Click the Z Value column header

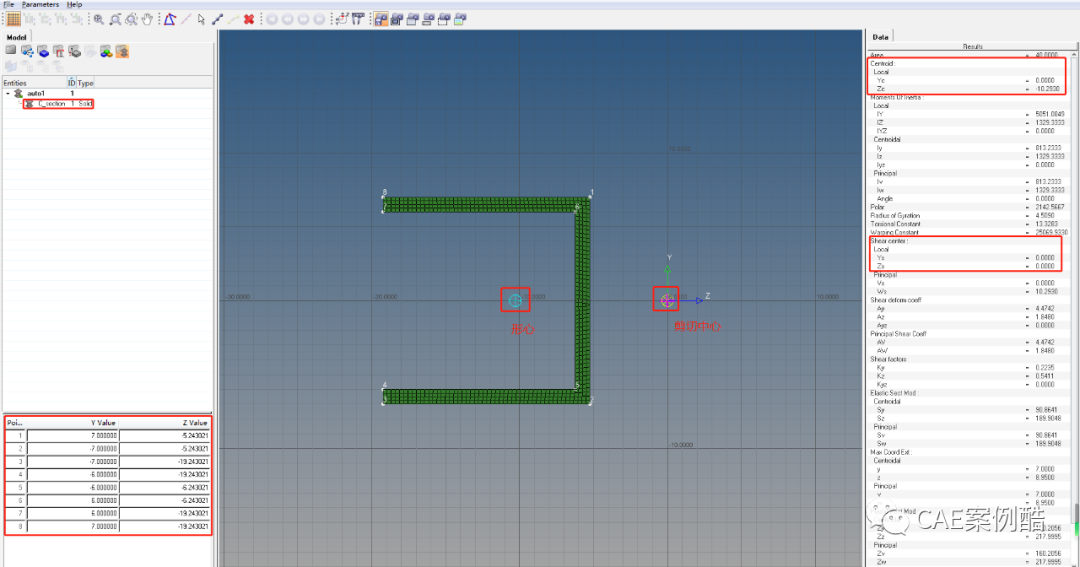pyautogui.click(x=165, y=422)
